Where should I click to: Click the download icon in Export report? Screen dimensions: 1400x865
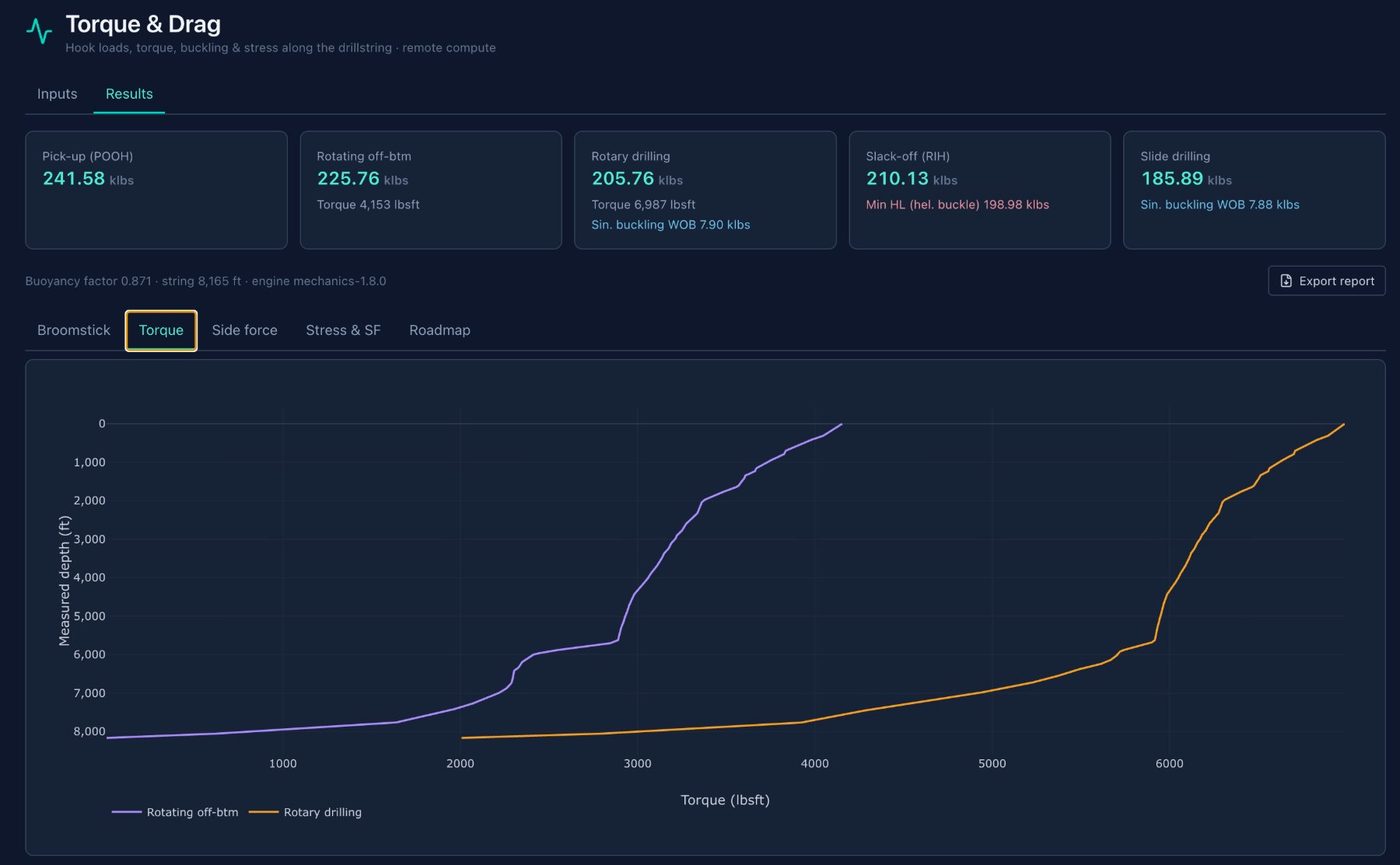point(1286,281)
